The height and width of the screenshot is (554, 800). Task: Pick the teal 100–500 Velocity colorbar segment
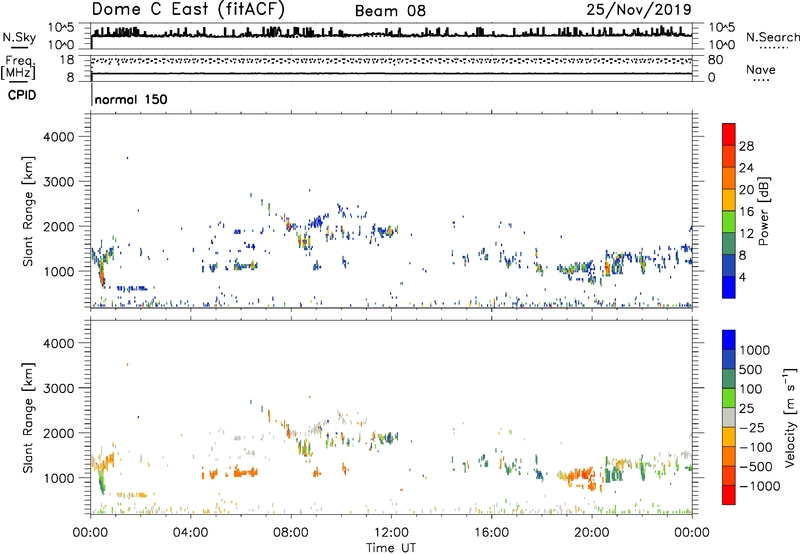click(729, 379)
